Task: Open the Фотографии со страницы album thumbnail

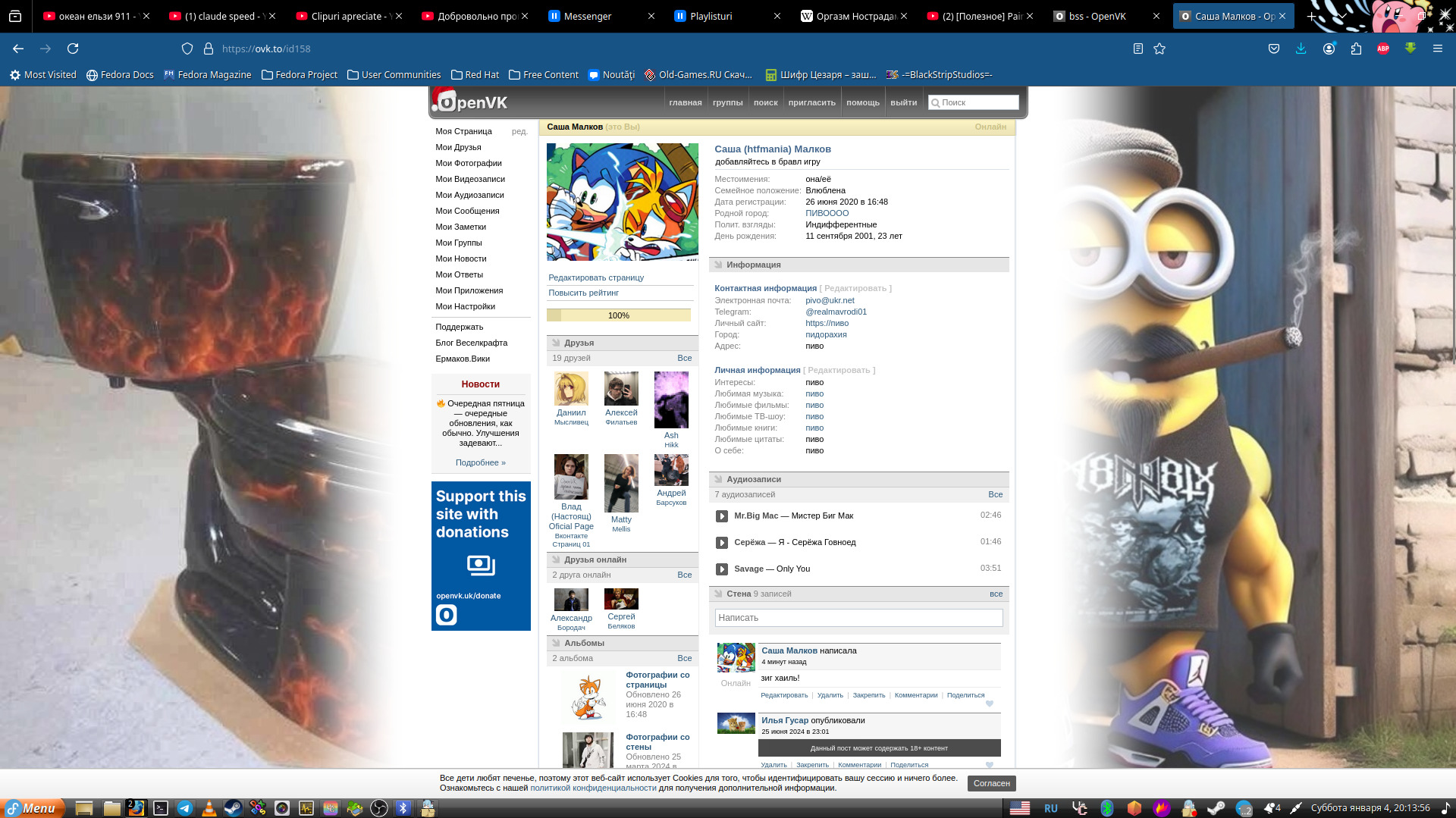Action: click(x=588, y=695)
